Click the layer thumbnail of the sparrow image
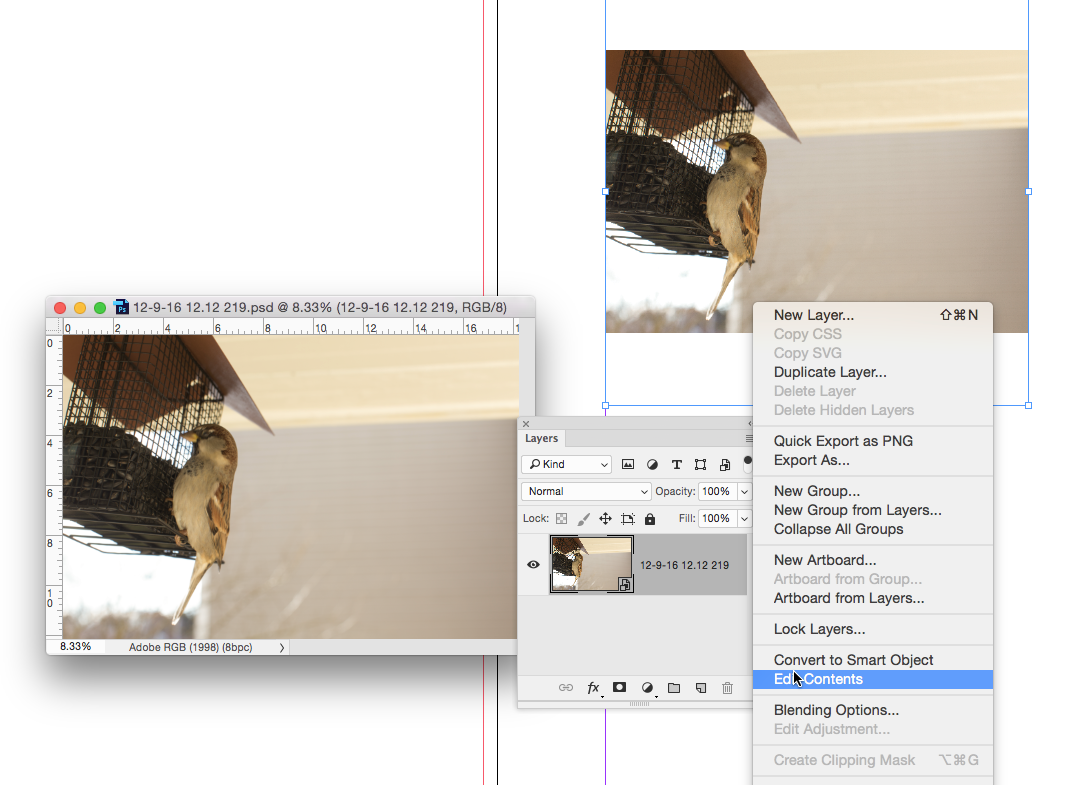1069x785 pixels. pyautogui.click(x=590, y=565)
